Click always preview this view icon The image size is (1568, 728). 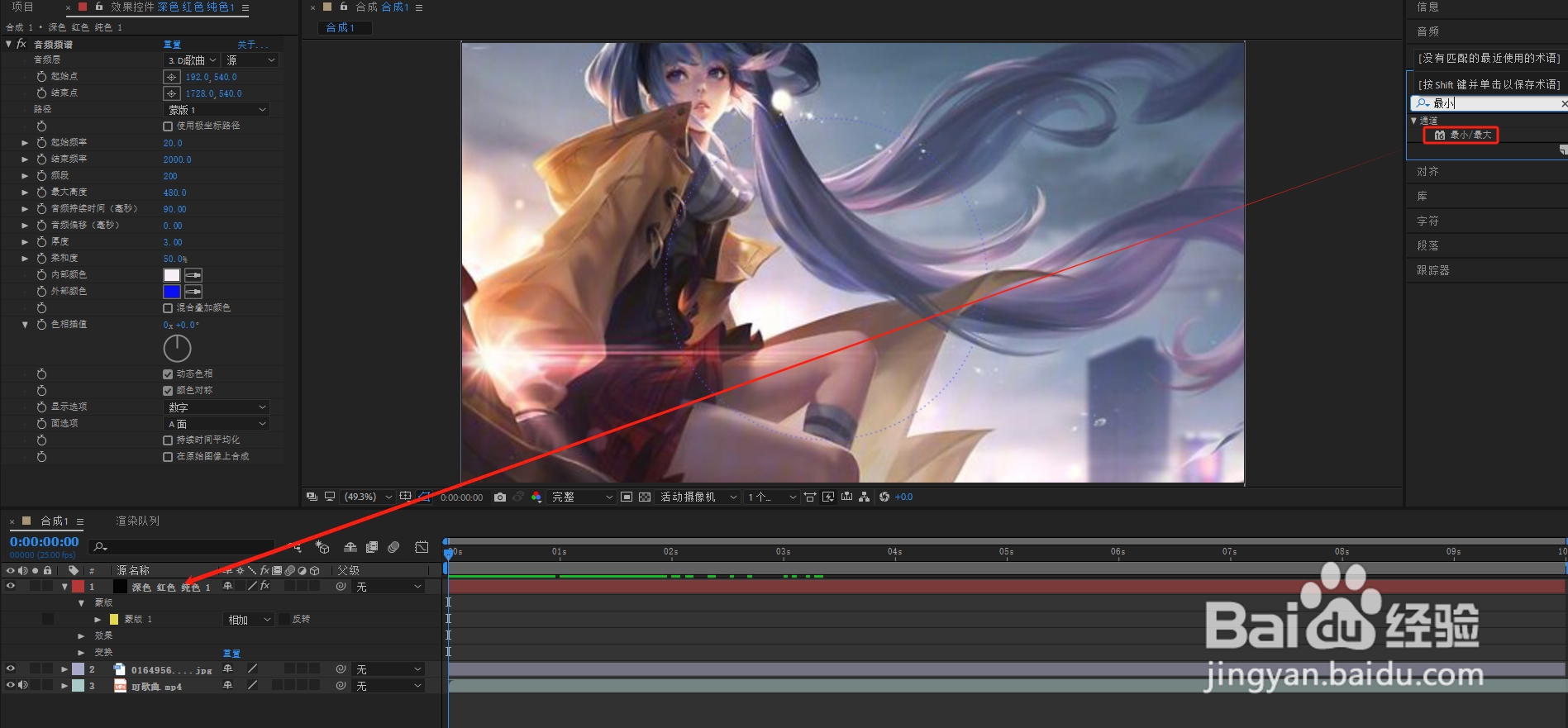312,497
